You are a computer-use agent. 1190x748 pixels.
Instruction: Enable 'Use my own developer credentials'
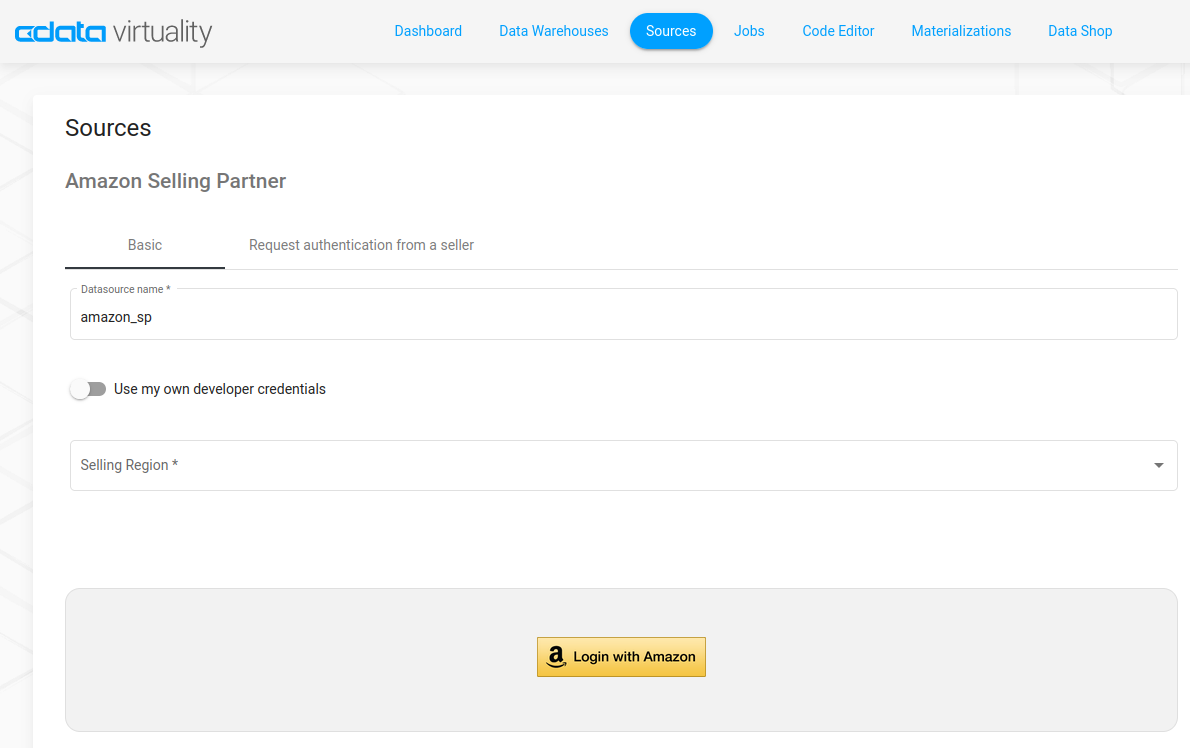tap(88, 389)
